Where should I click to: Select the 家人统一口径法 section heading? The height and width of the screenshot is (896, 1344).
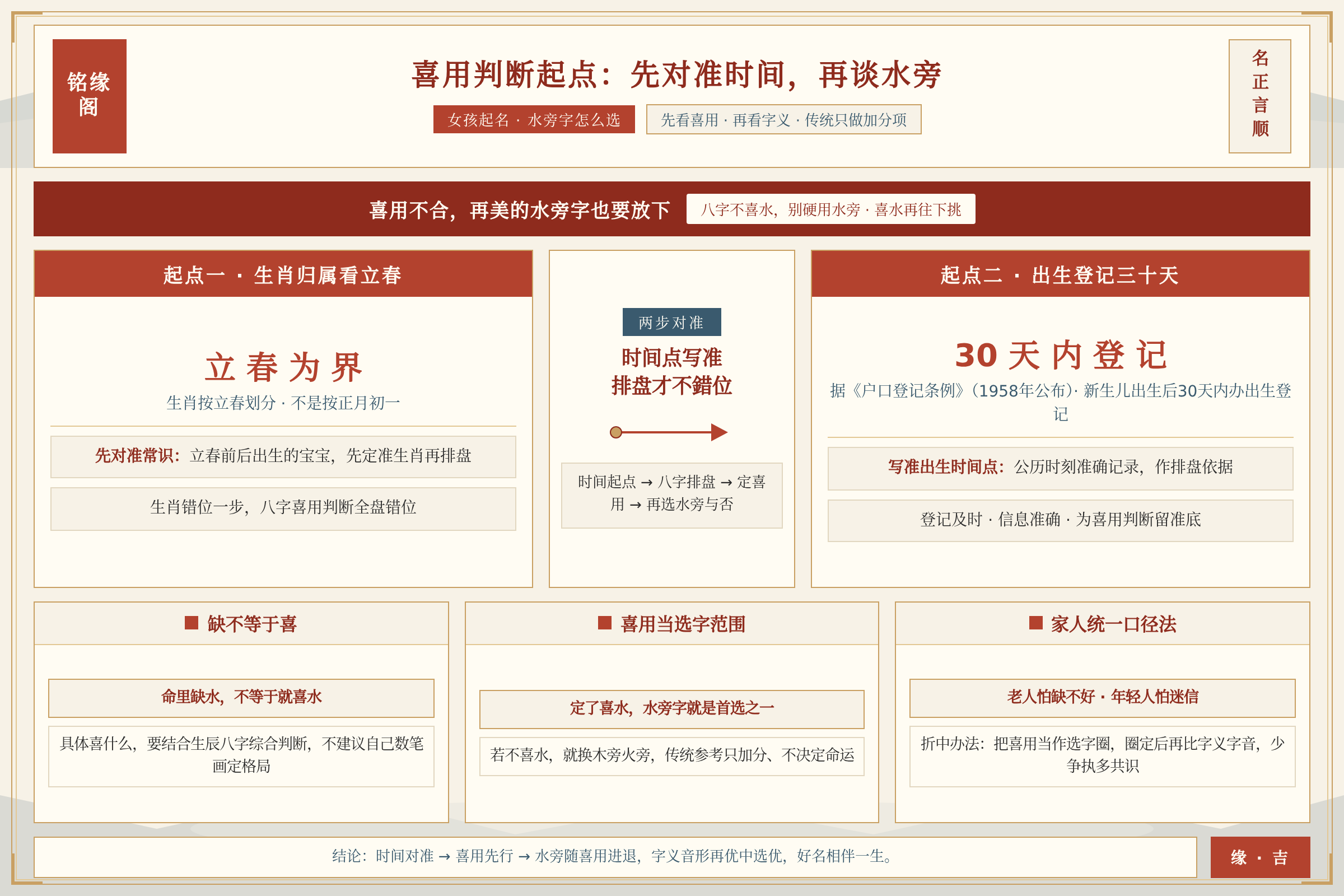click(1114, 623)
